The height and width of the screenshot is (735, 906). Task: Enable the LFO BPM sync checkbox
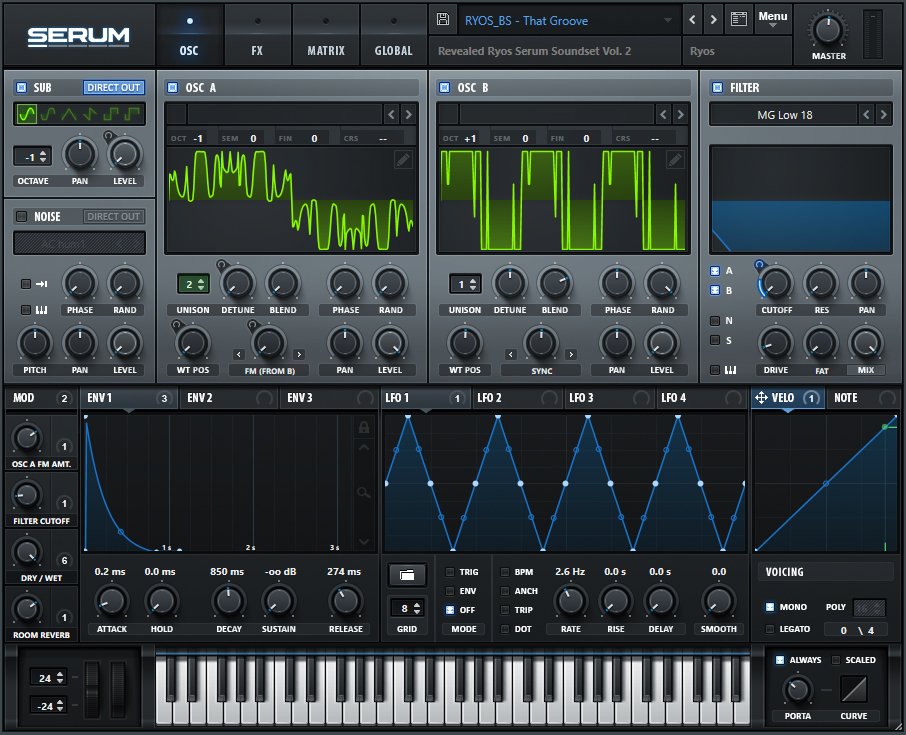point(504,571)
